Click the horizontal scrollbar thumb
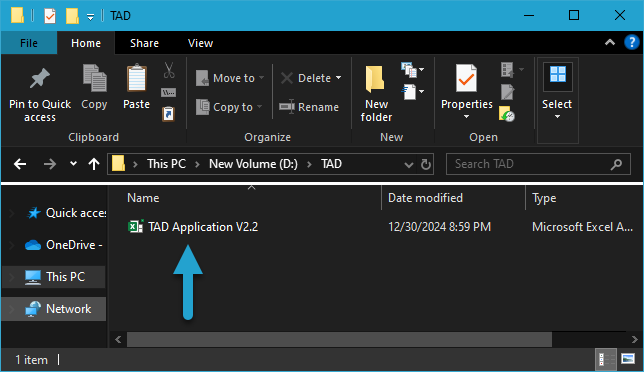Screen dimensions: 644x372 (x=339, y=340)
